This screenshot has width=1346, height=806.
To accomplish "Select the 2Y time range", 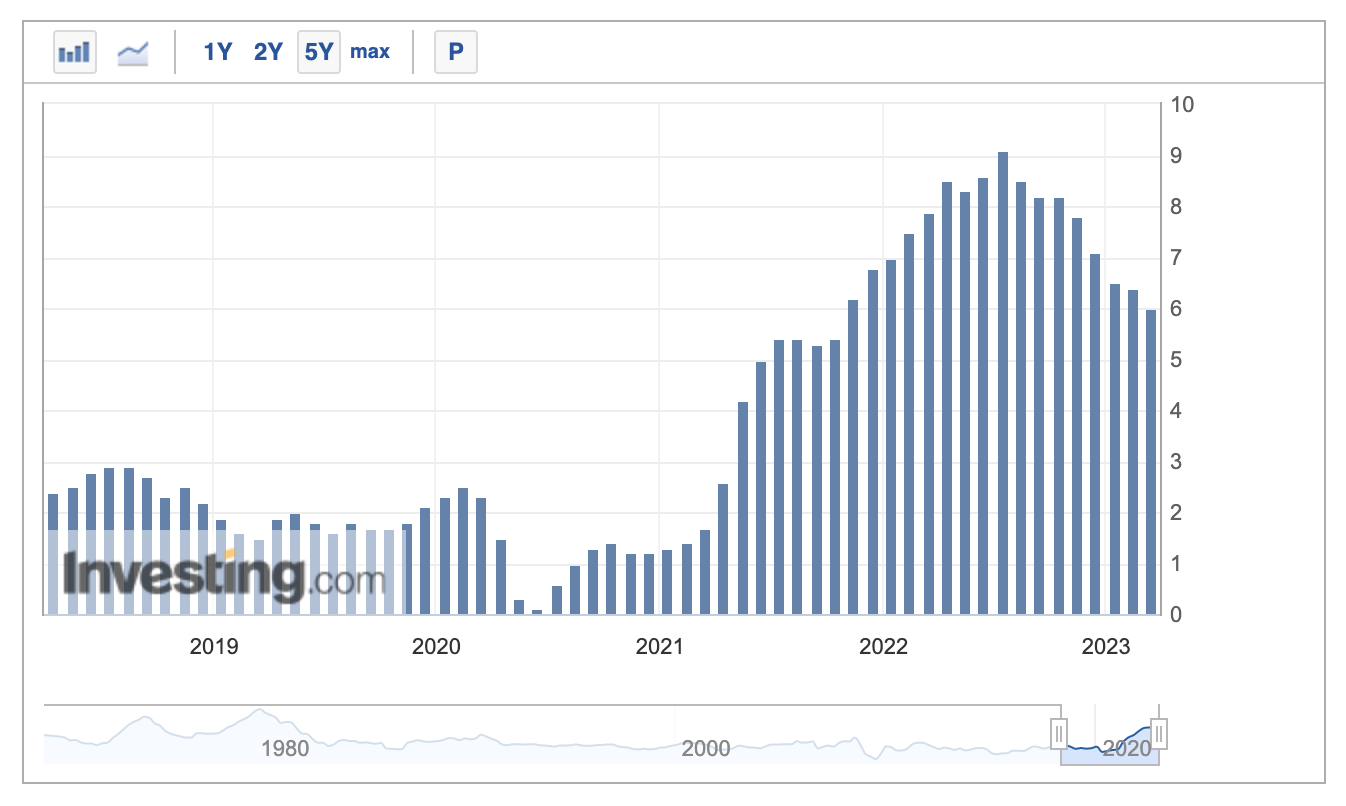I will click(x=268, y=52).
